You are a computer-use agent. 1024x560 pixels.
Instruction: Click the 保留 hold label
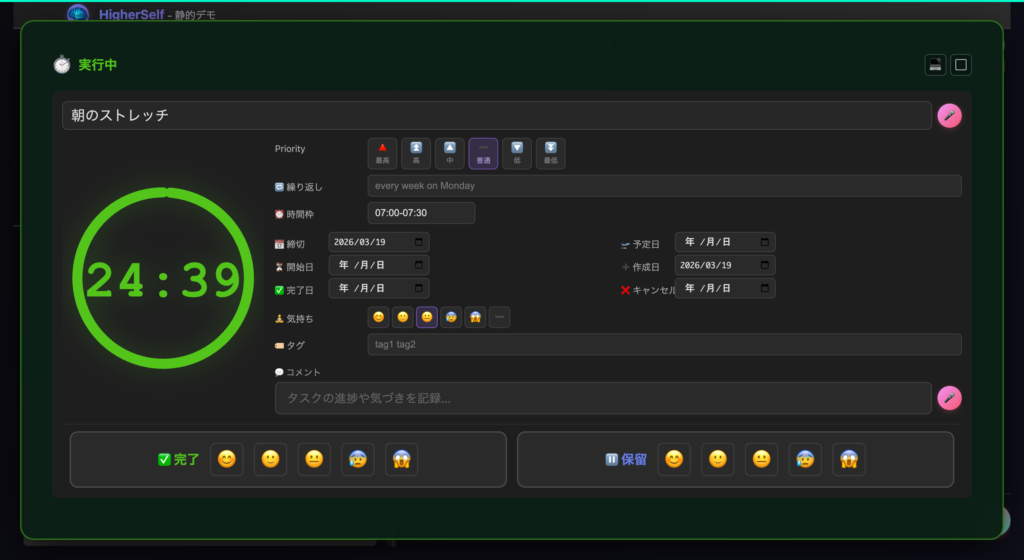pyautogui.click(x=626, y=460)
